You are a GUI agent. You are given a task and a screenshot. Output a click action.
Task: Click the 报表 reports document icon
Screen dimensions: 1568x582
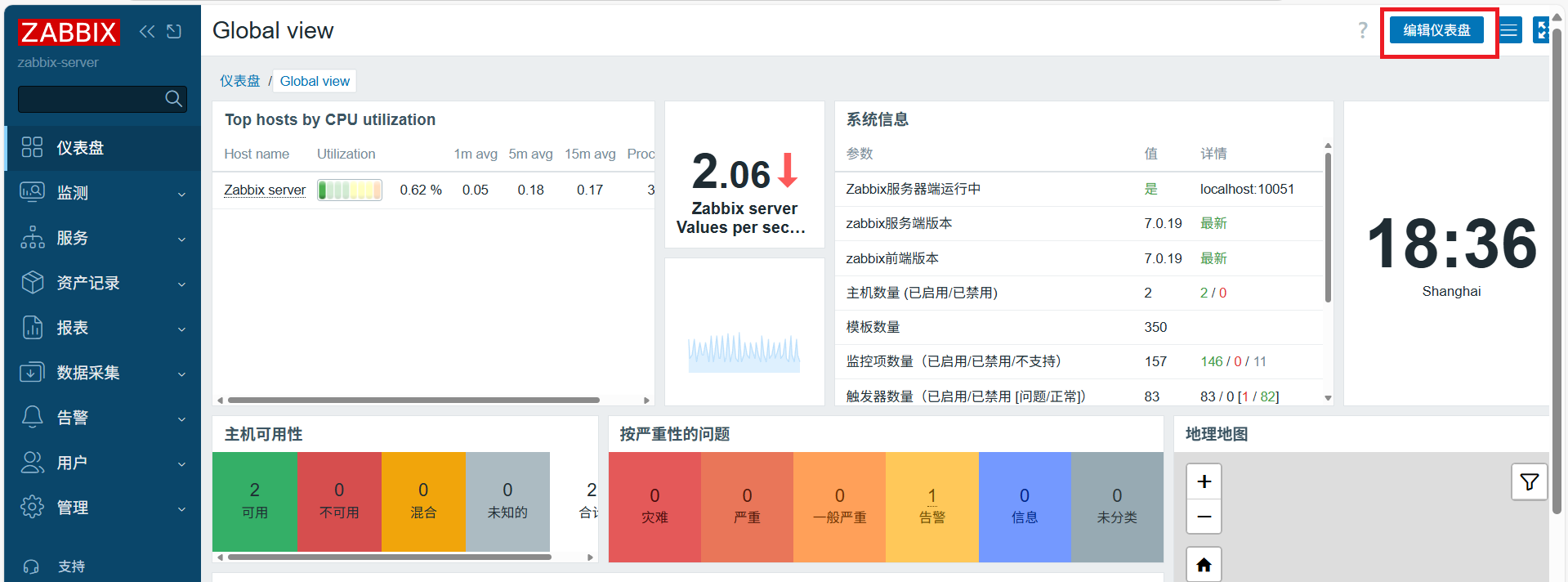32,327
